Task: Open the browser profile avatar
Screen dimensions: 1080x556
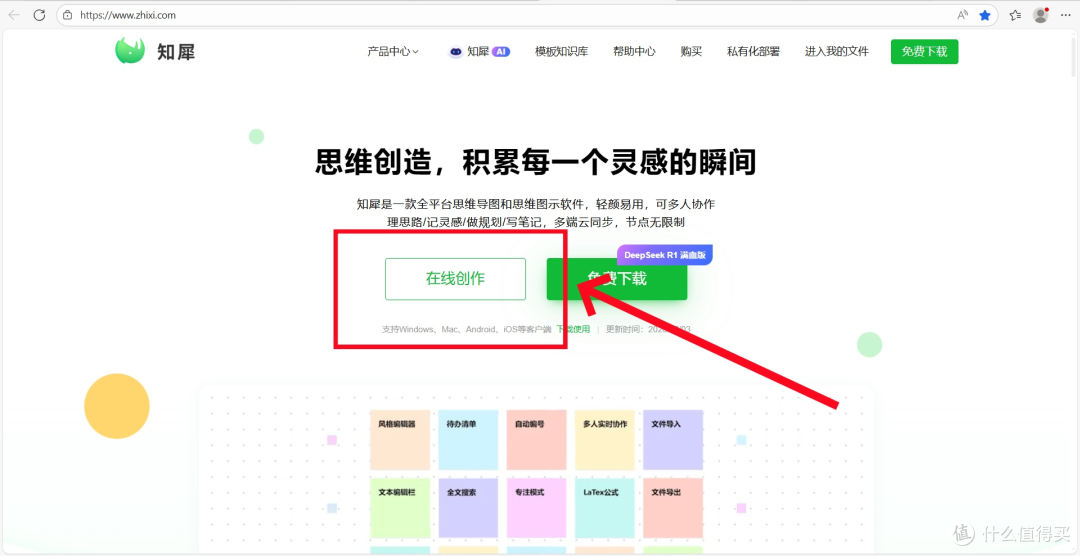Action: pyautogui.click(x=1041, y=14)
